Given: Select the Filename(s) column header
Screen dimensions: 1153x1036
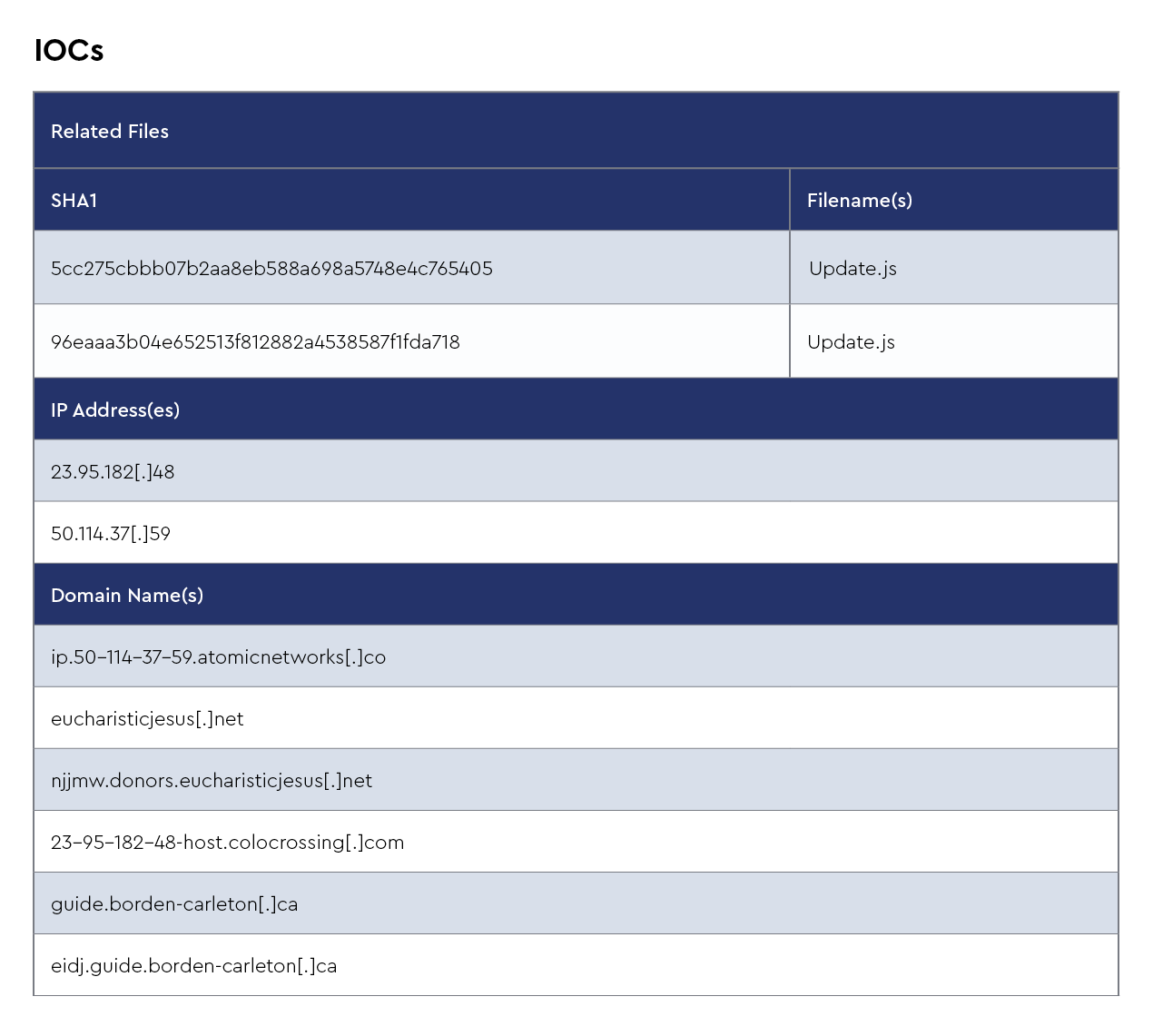Looking at the screenshot, I should click(859, 201).
